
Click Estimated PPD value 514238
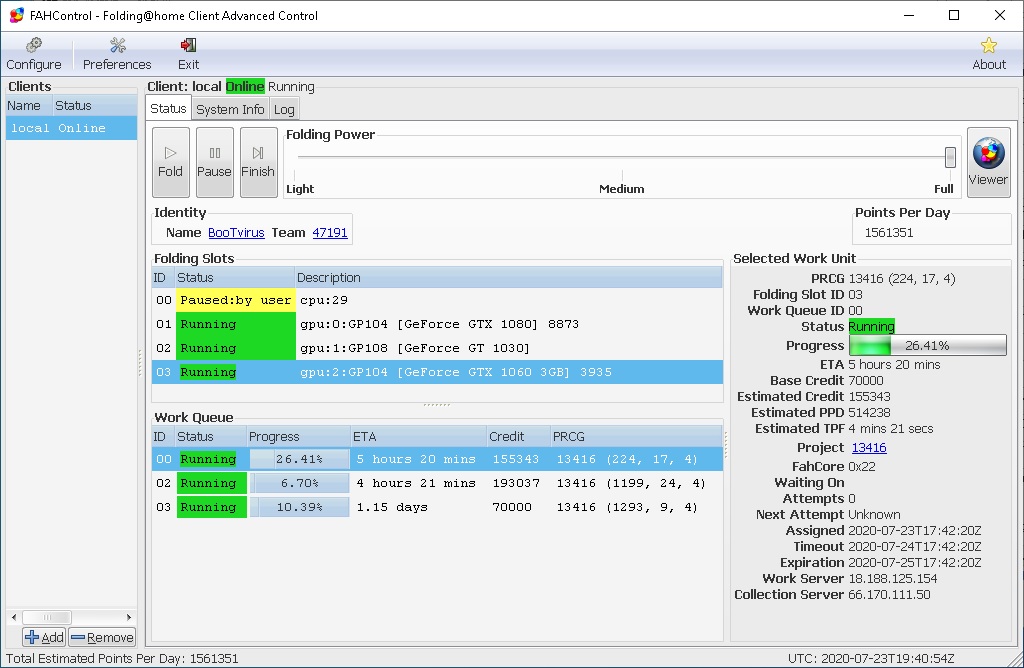pyautogui.click(x=869, y=413)
